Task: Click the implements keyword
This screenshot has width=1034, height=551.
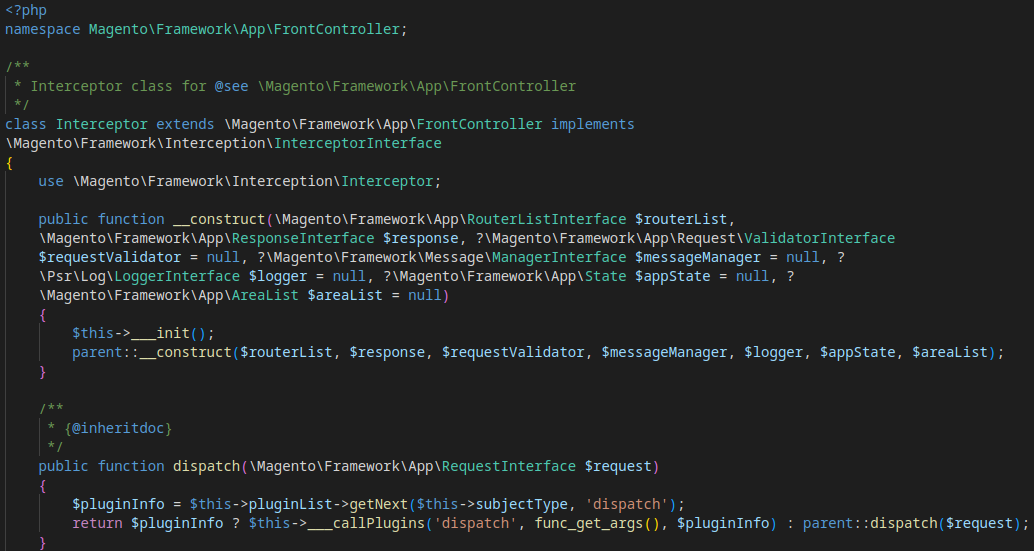Action: (593, 124)
